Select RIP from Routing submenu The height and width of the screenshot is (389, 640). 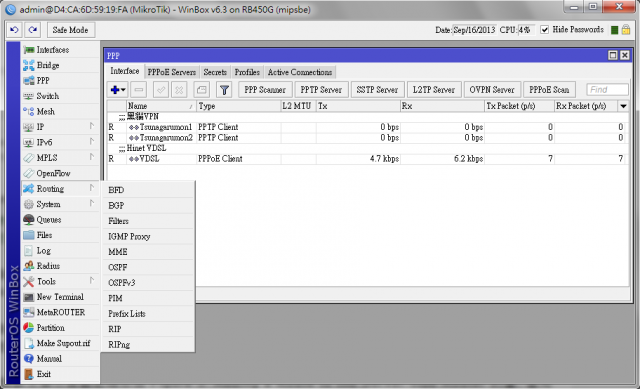(x=148, y=329)
